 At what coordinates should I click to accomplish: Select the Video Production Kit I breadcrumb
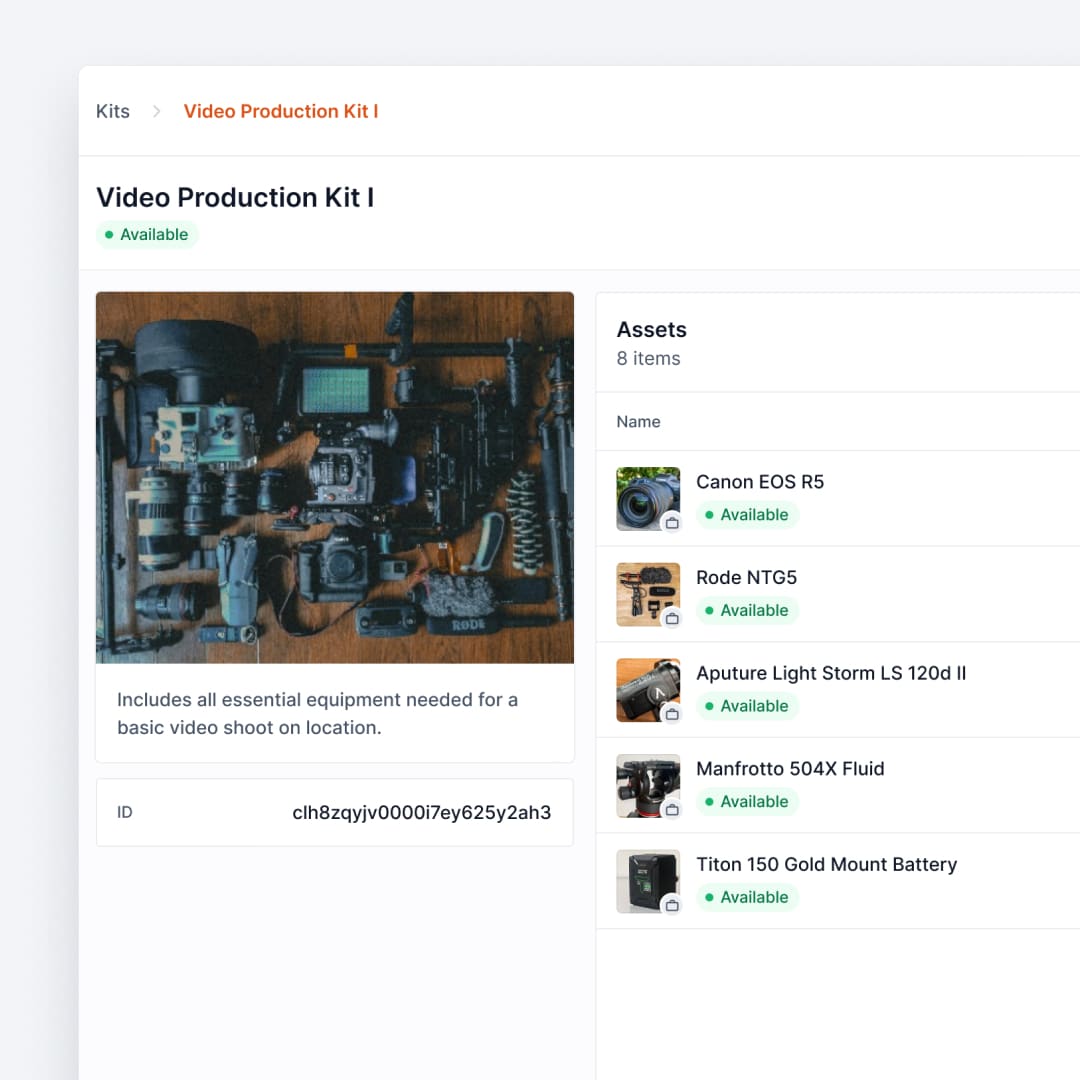(281, 111)
